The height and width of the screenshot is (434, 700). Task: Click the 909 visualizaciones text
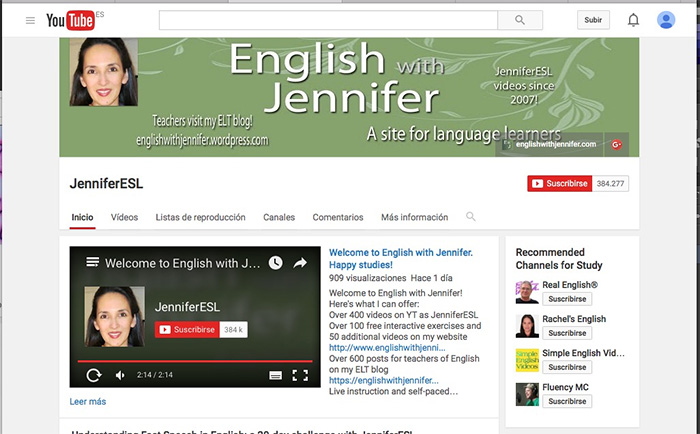coord(367,278)
